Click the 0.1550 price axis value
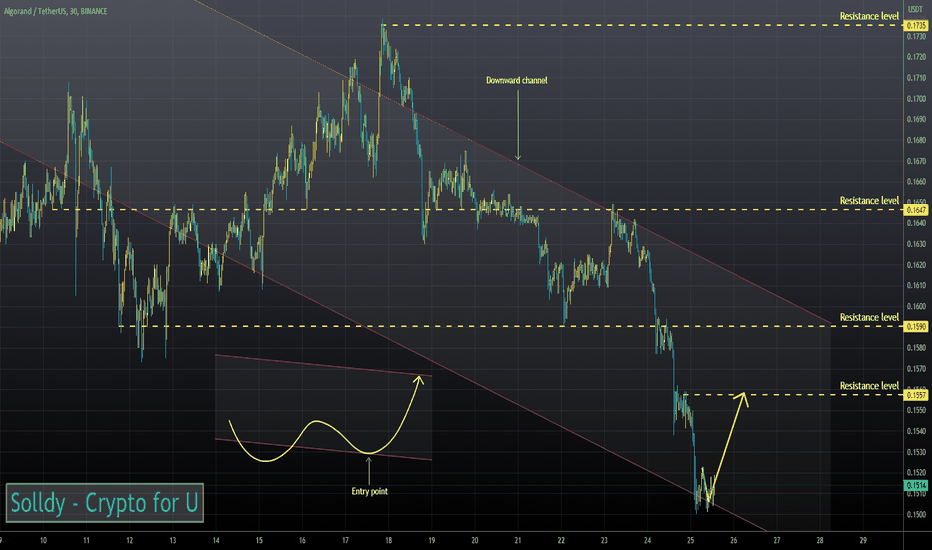Image resolution: width=932 pixels, height=550 pixels. [916, 410]
